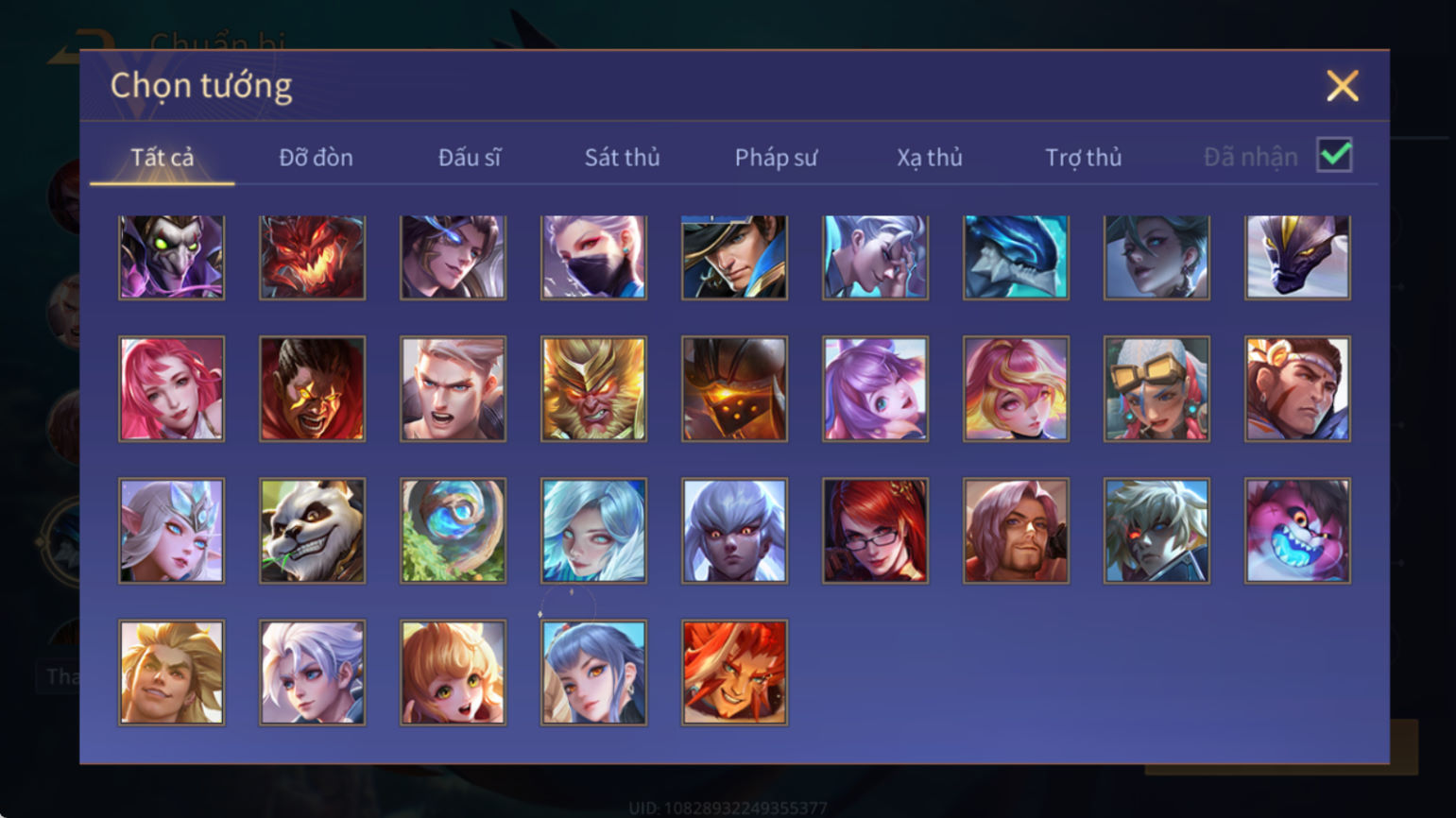
Task: Switch to Trợ thủ tab
Action: click(1083, 157)
